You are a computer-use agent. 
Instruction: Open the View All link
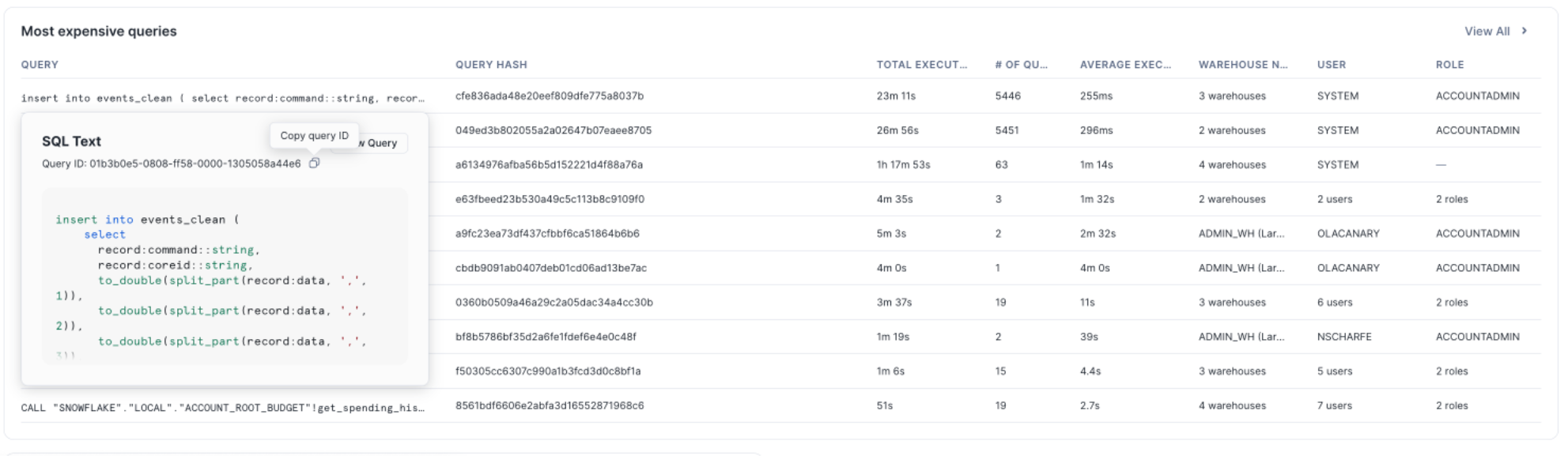coord(1487,32)
